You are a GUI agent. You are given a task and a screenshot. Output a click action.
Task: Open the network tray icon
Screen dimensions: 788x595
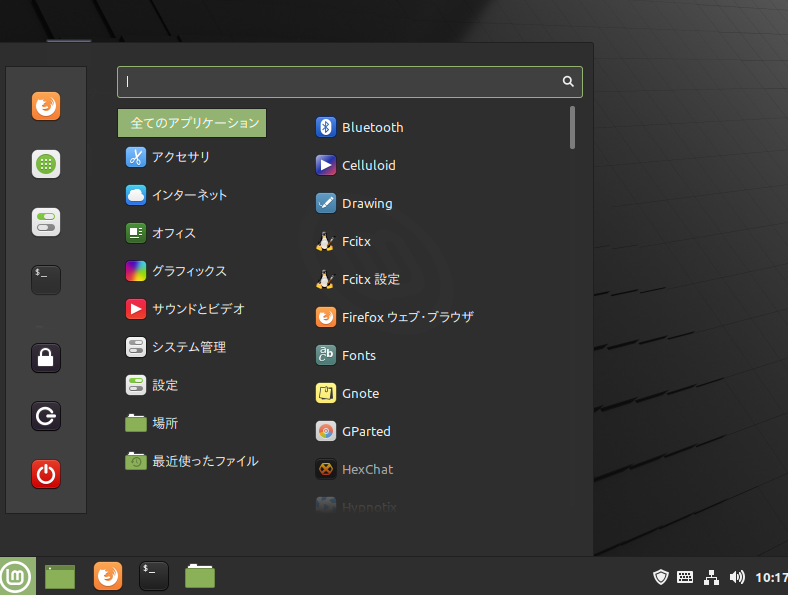click(711, 577)
